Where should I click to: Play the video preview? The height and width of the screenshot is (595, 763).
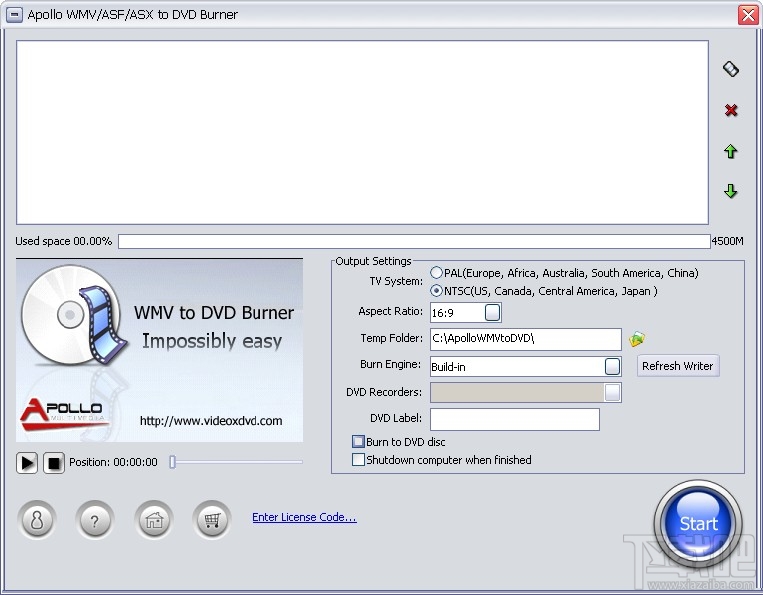click(27, 463)
